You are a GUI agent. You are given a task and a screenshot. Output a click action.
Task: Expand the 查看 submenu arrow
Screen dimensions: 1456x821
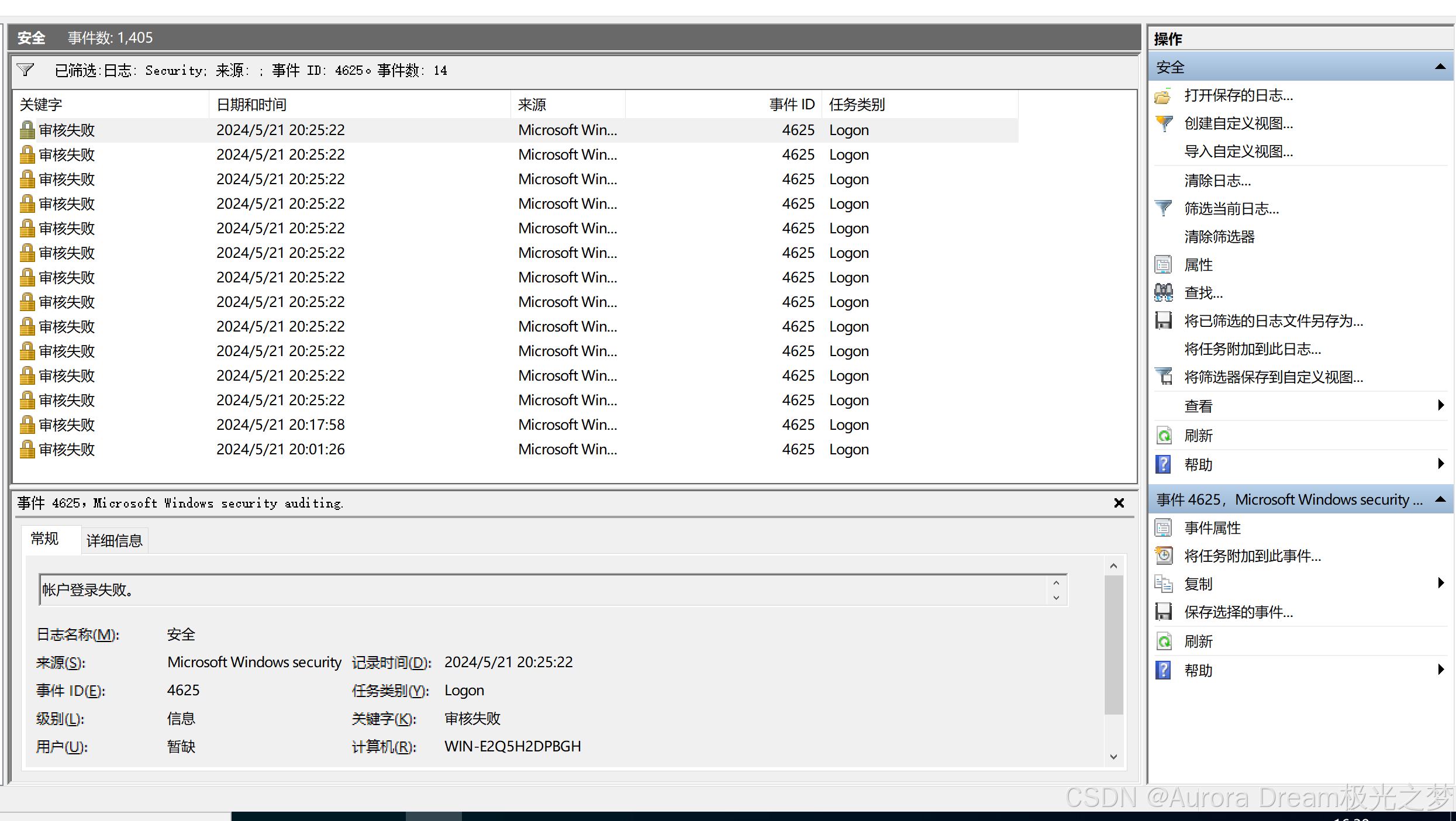1441,405
